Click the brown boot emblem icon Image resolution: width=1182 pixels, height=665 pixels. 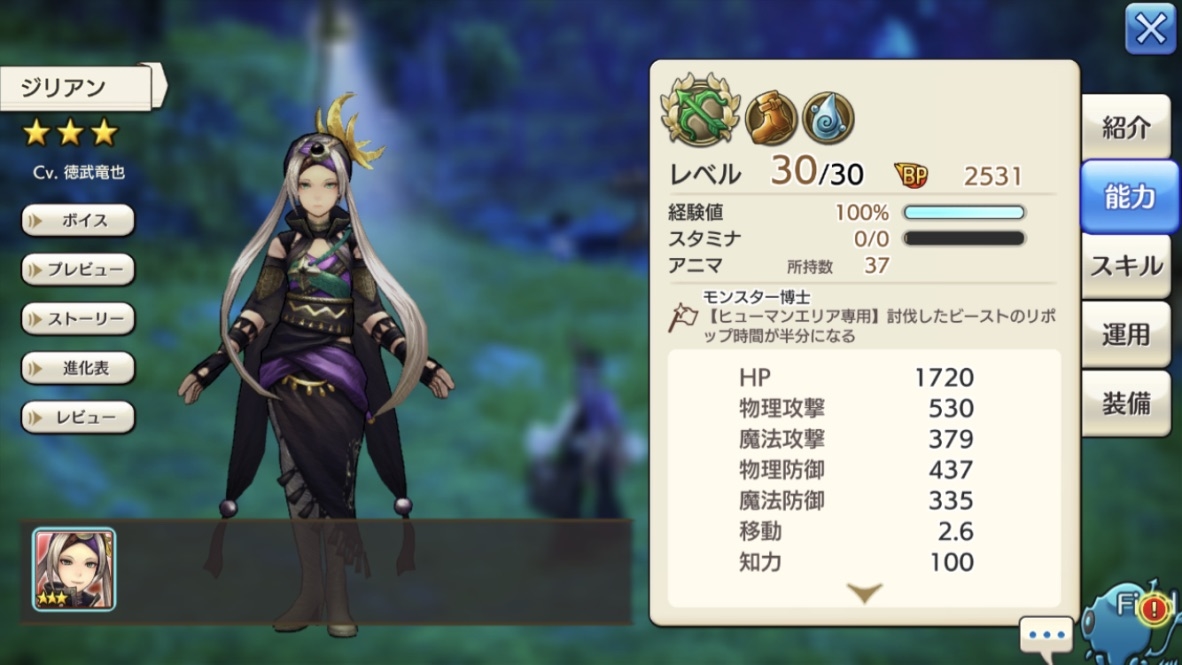coord(770,118)
